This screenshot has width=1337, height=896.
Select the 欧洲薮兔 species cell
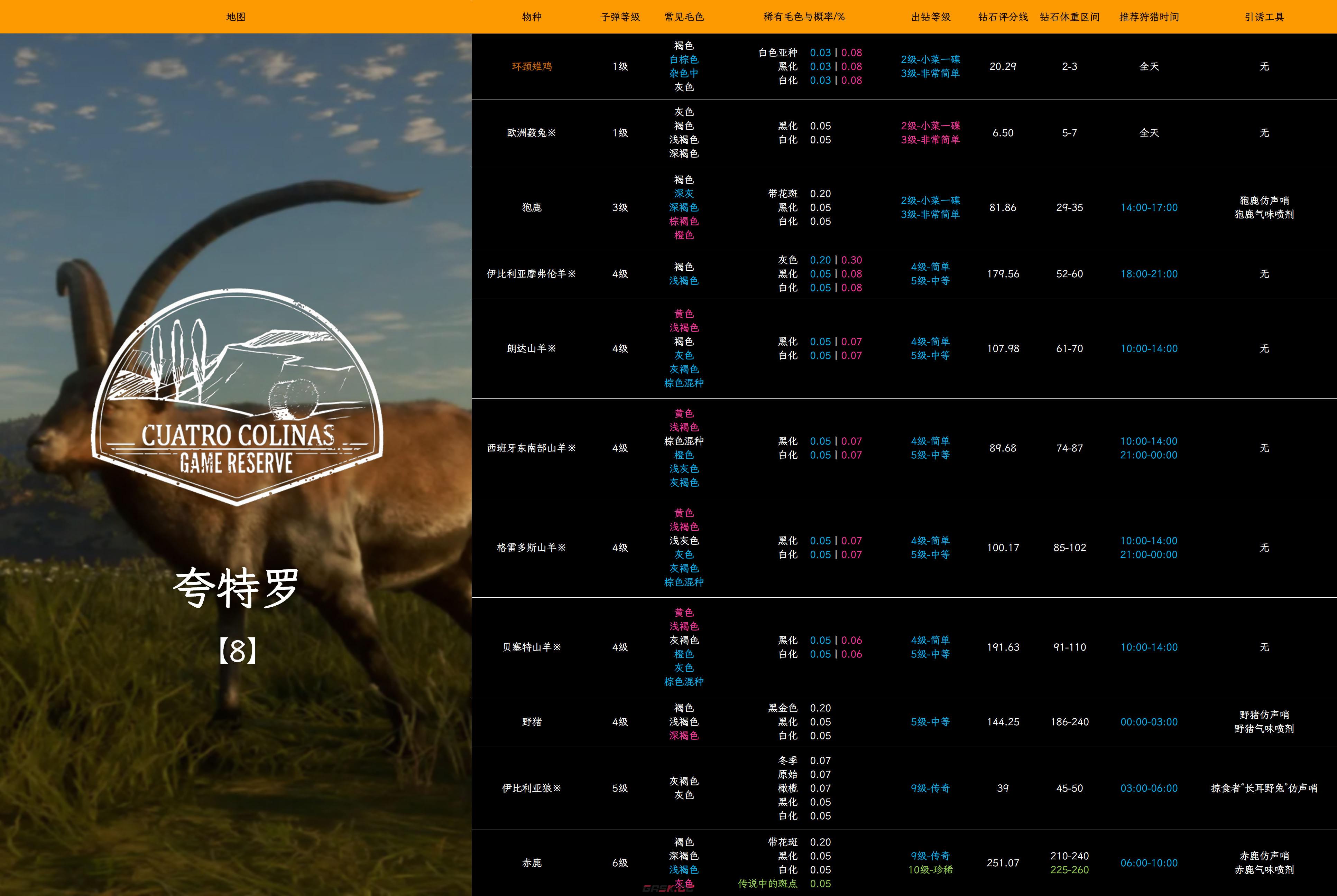coord(531,133)
